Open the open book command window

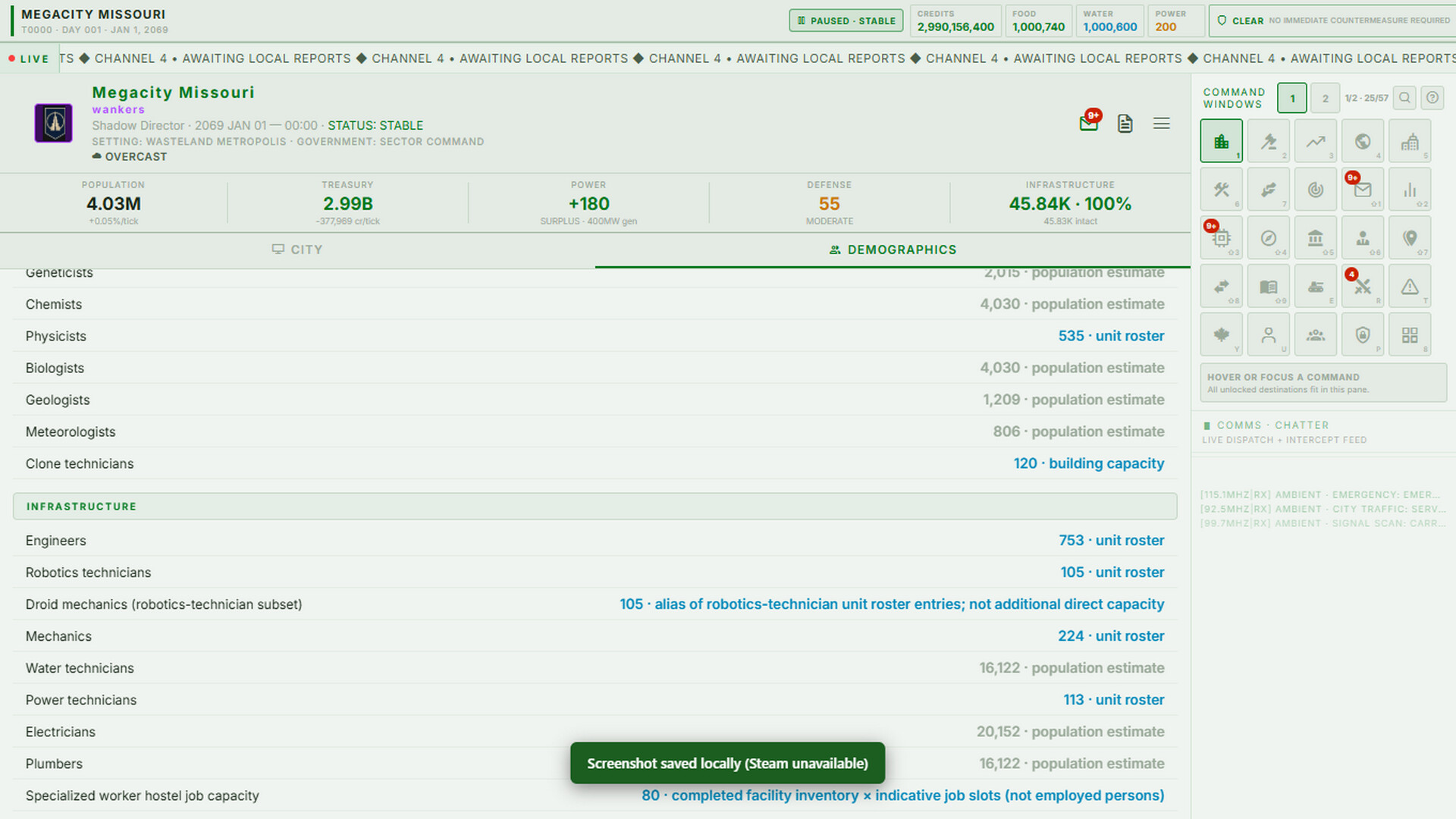[1268, 287]
